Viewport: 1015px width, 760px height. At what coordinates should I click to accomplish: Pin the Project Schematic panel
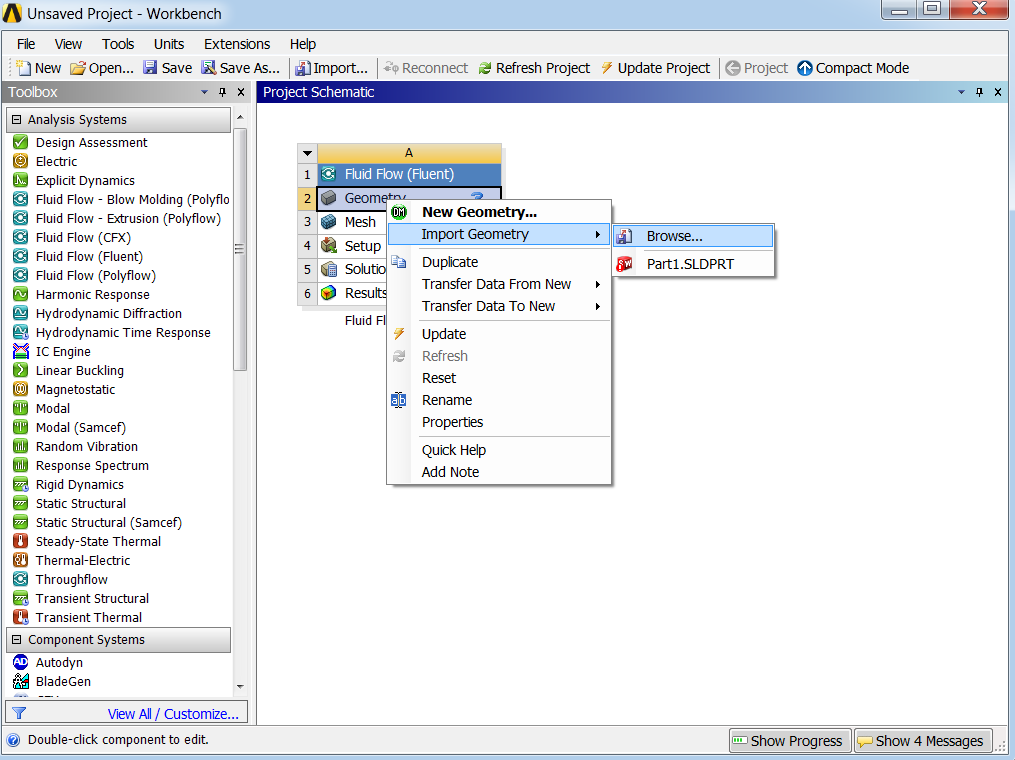point(979,92)
